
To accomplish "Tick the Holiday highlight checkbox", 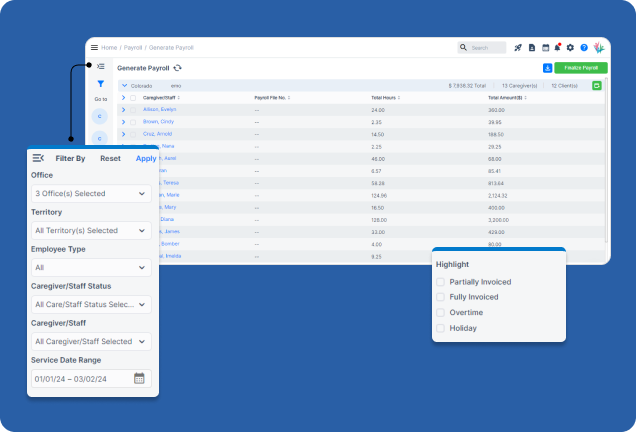I will [440, 327].
